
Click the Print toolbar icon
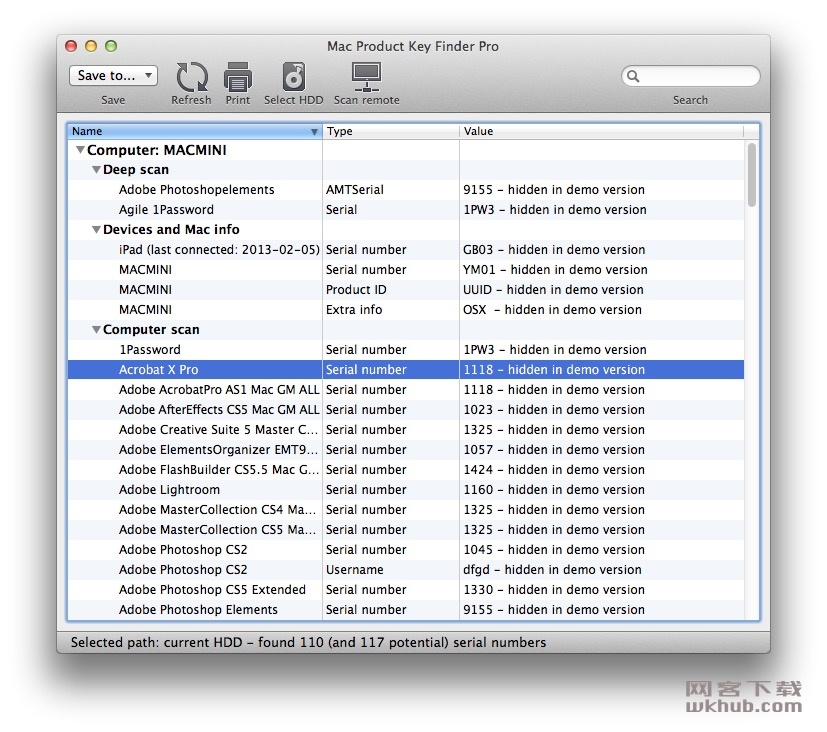[x=238, y=78]
